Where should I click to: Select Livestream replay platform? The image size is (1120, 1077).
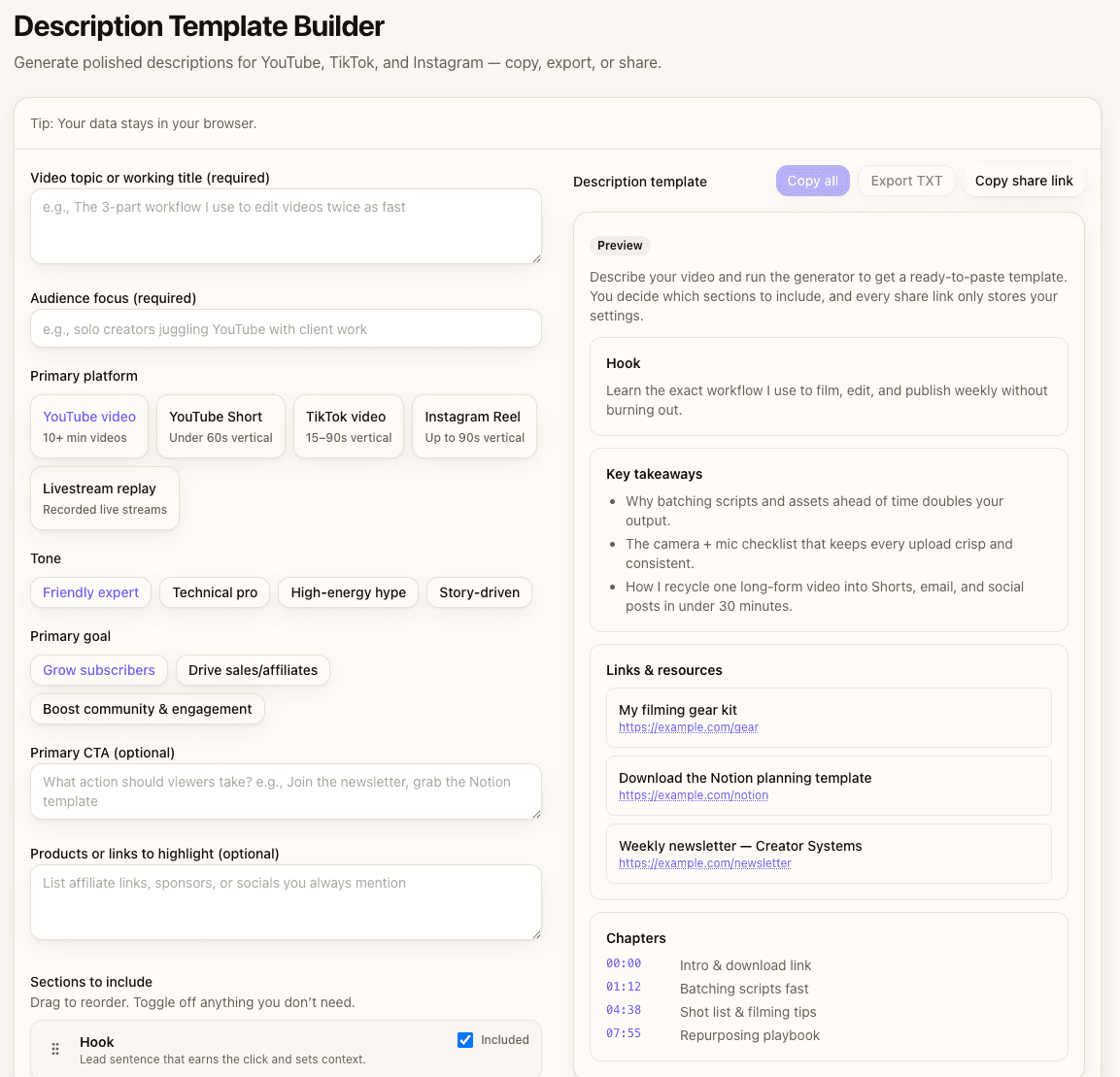(x=104, y=497)
